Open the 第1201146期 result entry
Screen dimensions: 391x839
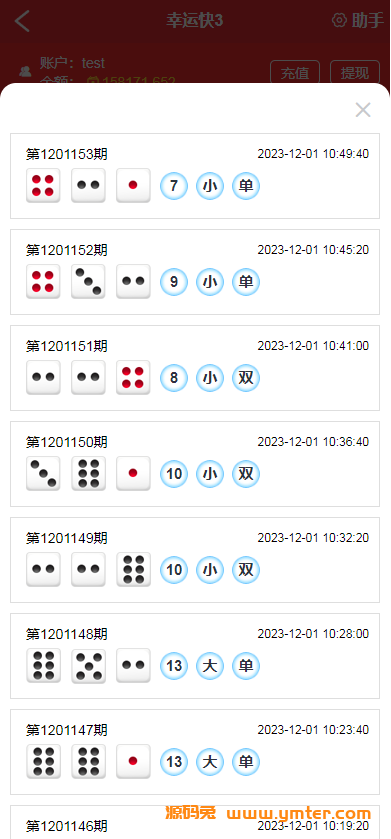click(195, 822)
